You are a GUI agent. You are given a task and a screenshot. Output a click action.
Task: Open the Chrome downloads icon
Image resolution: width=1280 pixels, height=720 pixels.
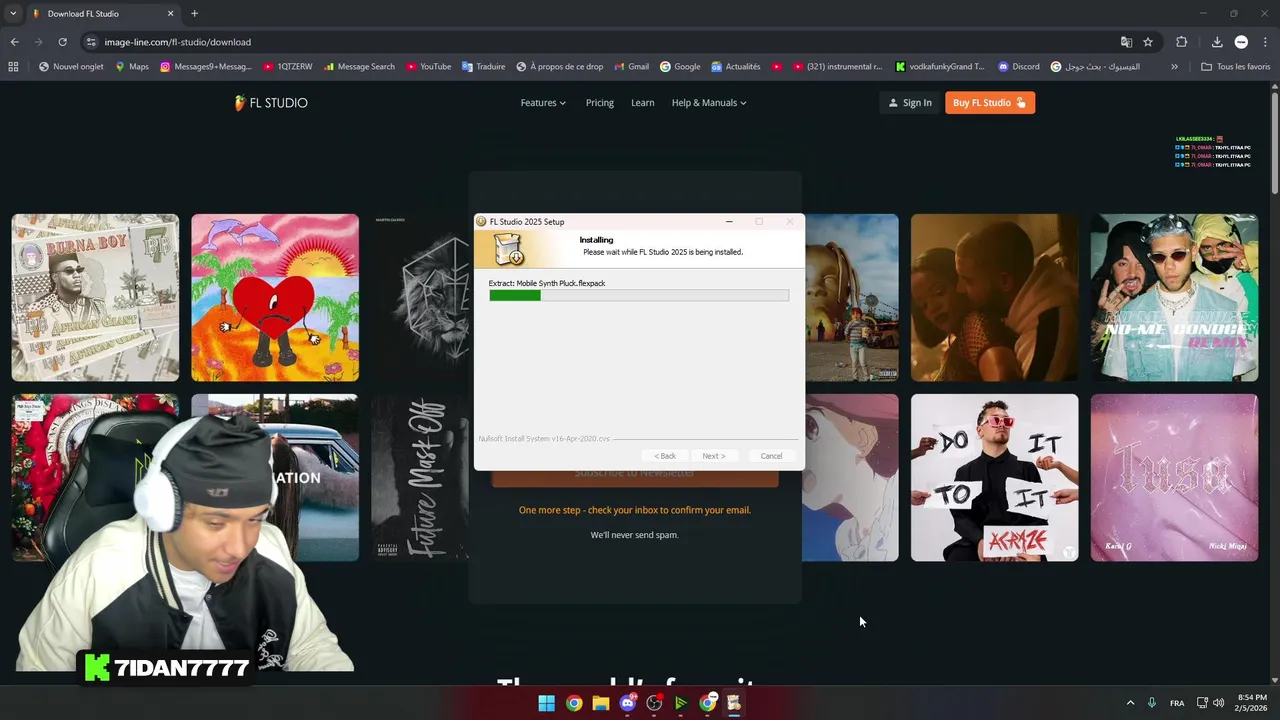point(1217,42)
